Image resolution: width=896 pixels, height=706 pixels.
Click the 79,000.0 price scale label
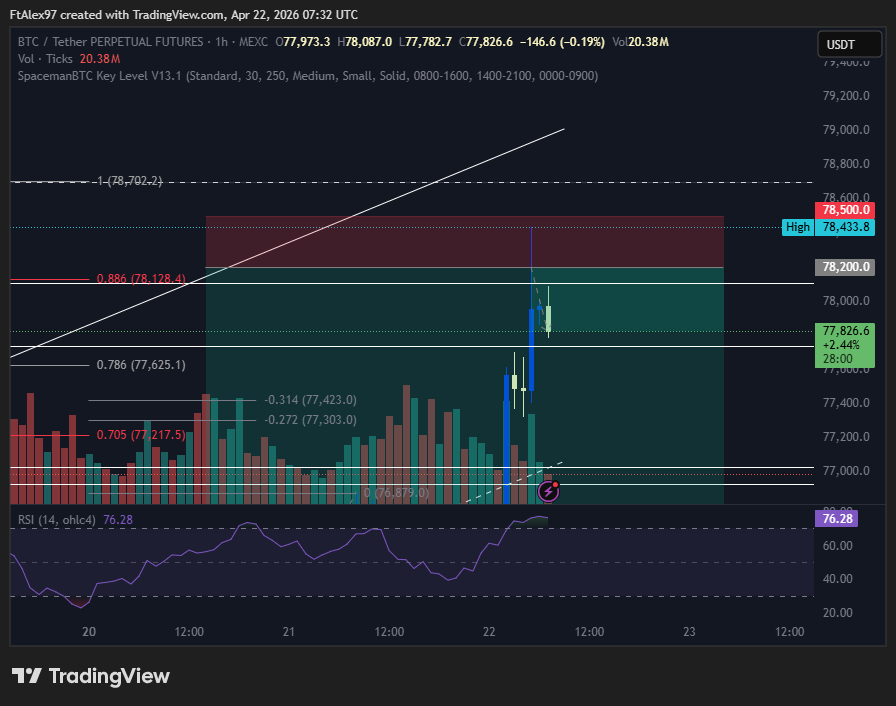[x=846, y=130]
